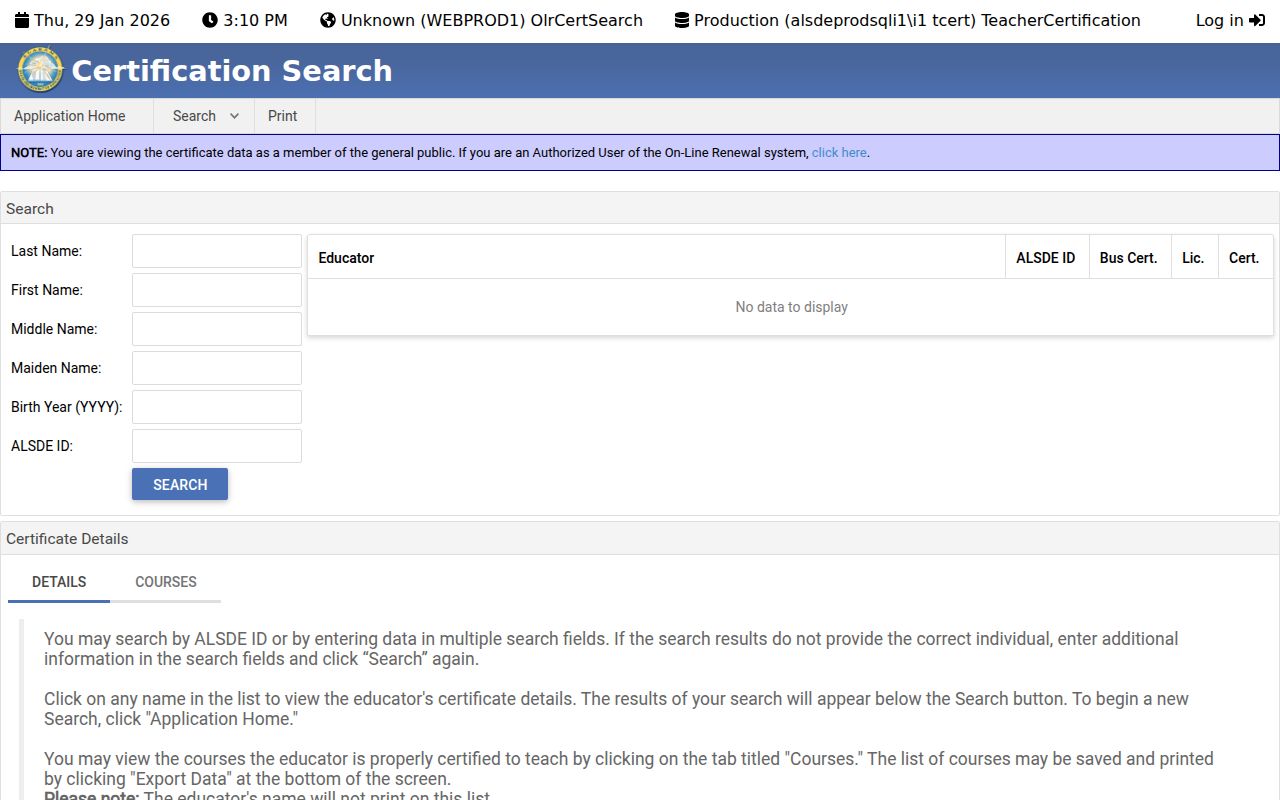This screenshot has height=800, width=1280.
Task: Click the bold 'NOTE:' text in the banner
Action: [x=29, y=153]
